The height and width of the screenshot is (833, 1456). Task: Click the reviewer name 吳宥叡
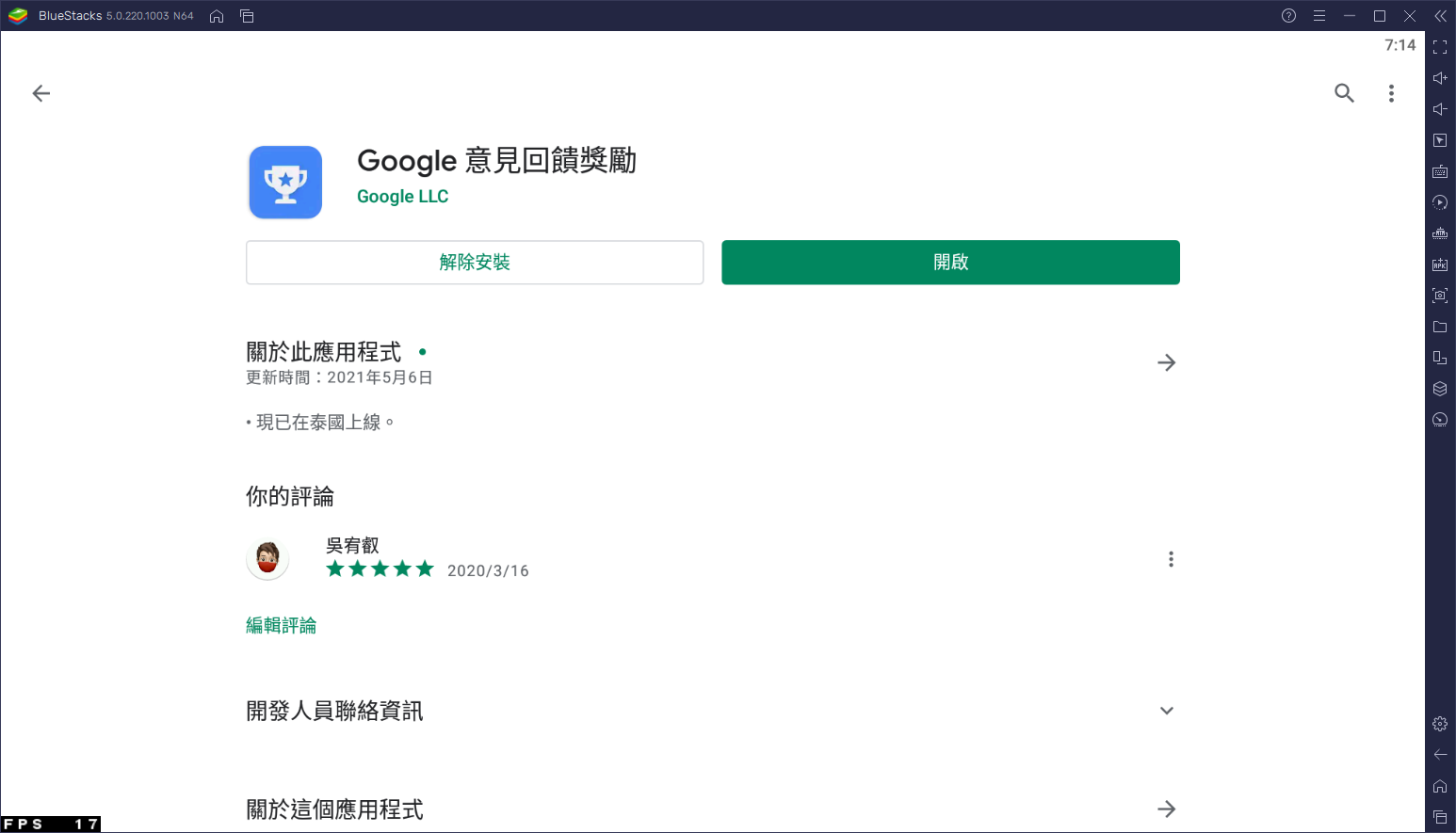point(352,545)
